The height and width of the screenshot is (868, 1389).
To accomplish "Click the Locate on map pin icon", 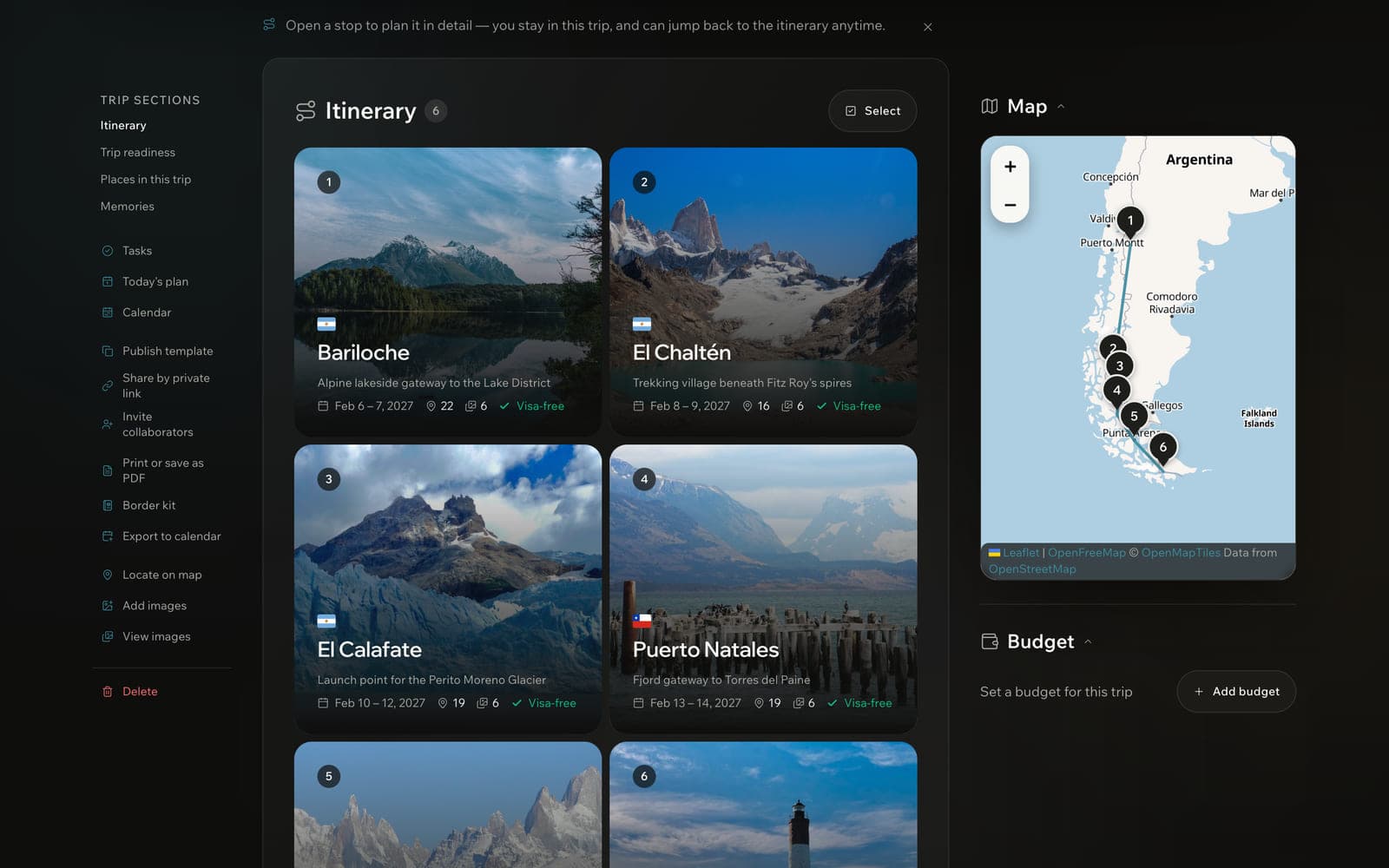I will 108,575.
